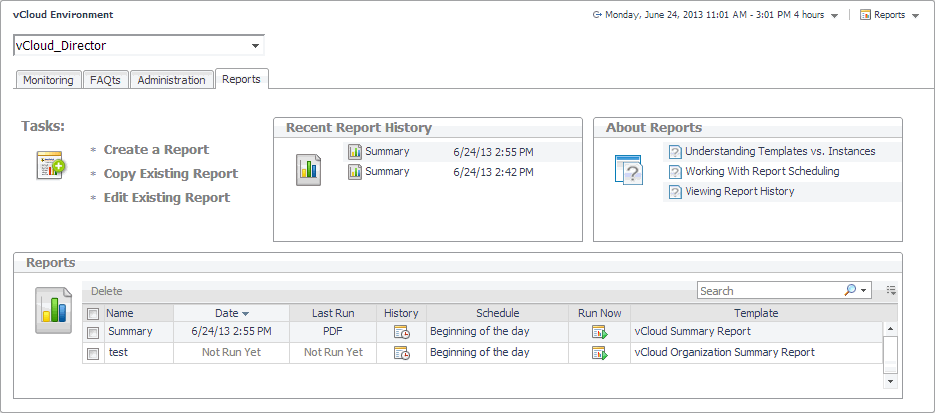Switch to the Monitoring tab
Viewport: 935px width, 413px height.
48,80
